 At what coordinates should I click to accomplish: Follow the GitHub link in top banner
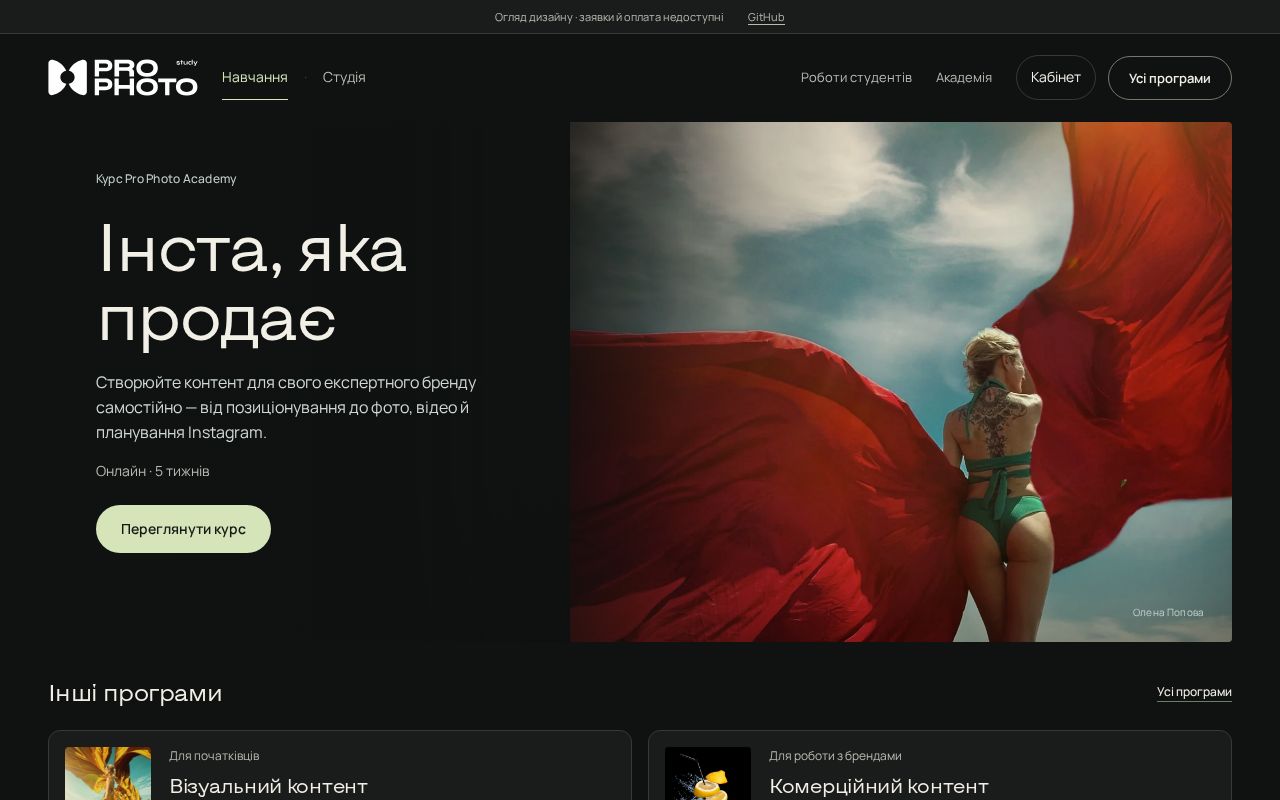pos(766,17)
